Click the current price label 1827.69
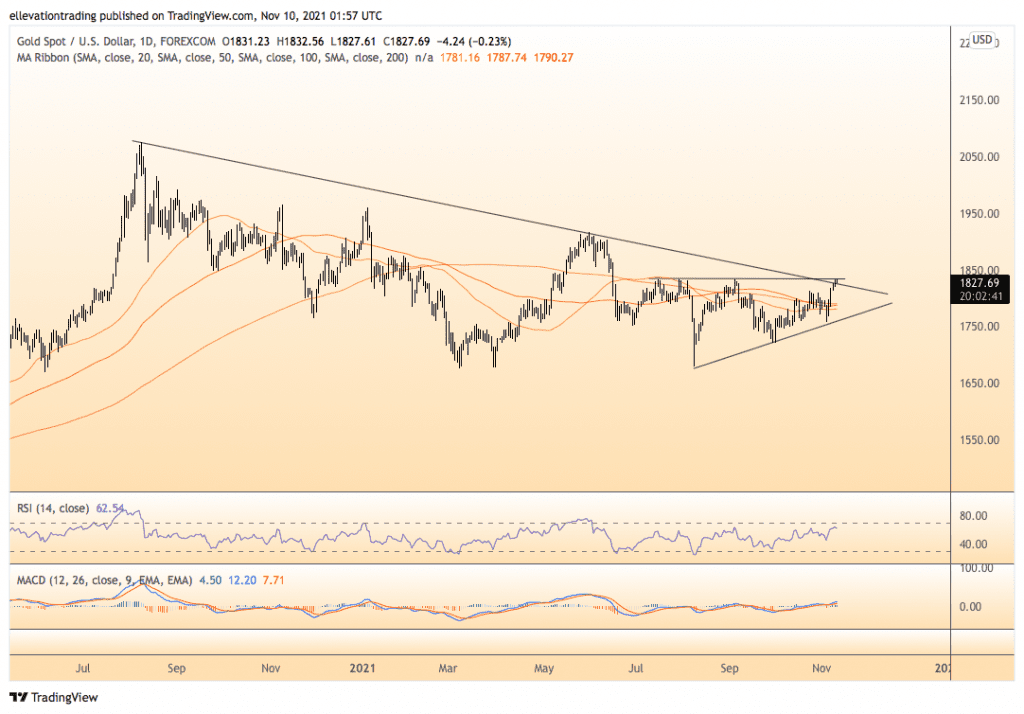This screenshot has width=1024, height=714. click(x=980, y=283)
